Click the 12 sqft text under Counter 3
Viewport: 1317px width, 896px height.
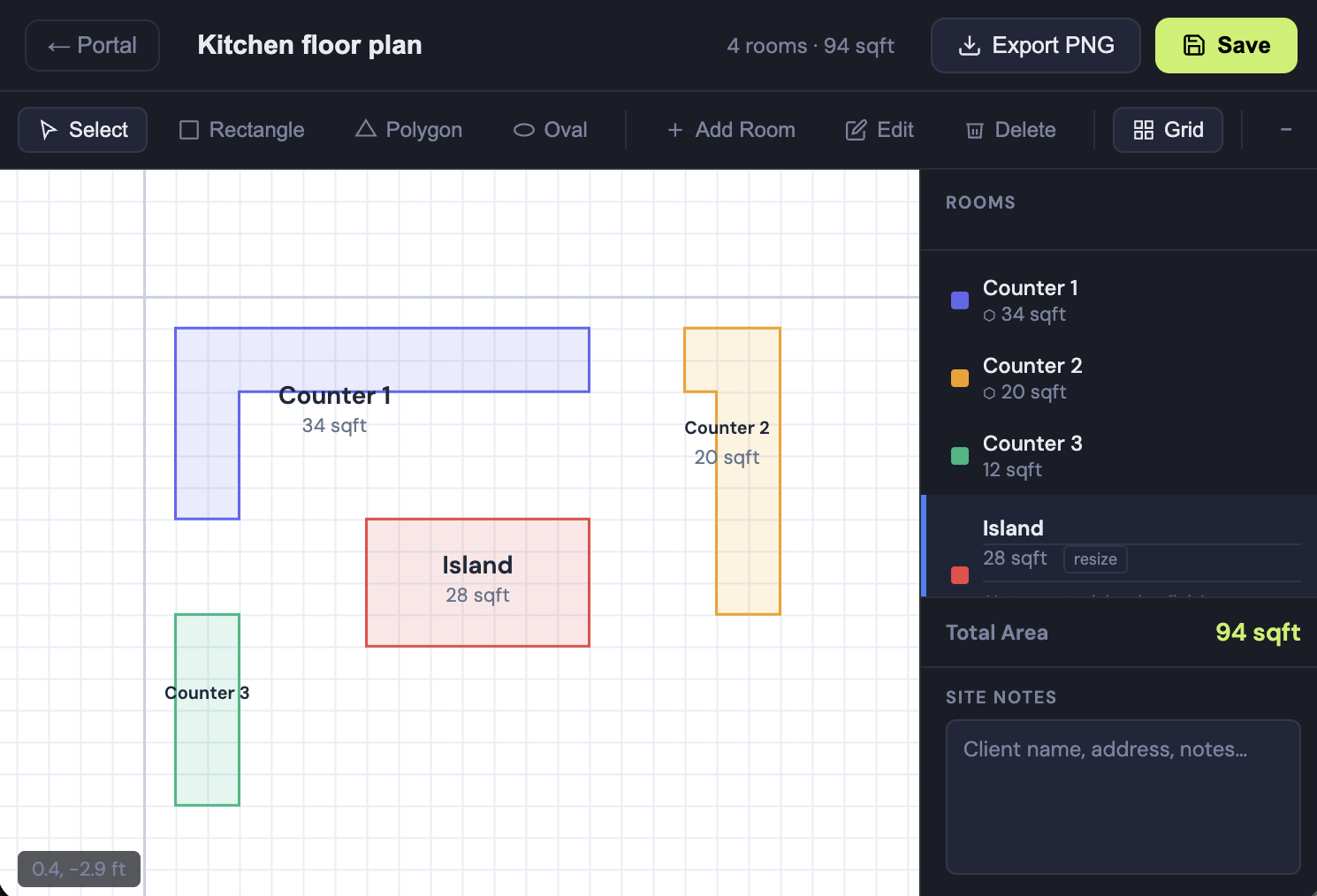point(1012,470)
